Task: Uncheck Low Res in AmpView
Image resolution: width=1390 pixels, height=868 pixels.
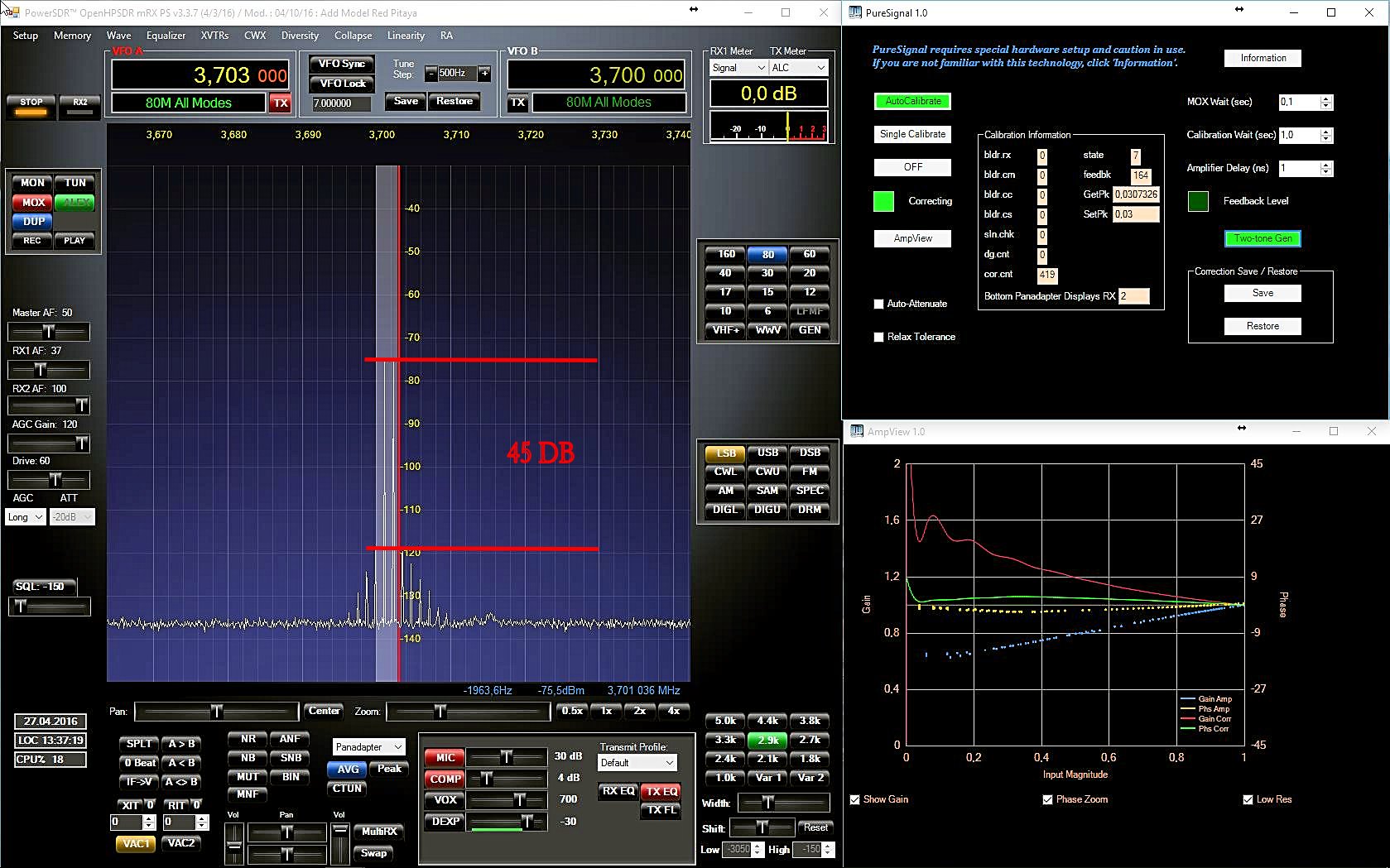Action: (x=1248, y=800)
